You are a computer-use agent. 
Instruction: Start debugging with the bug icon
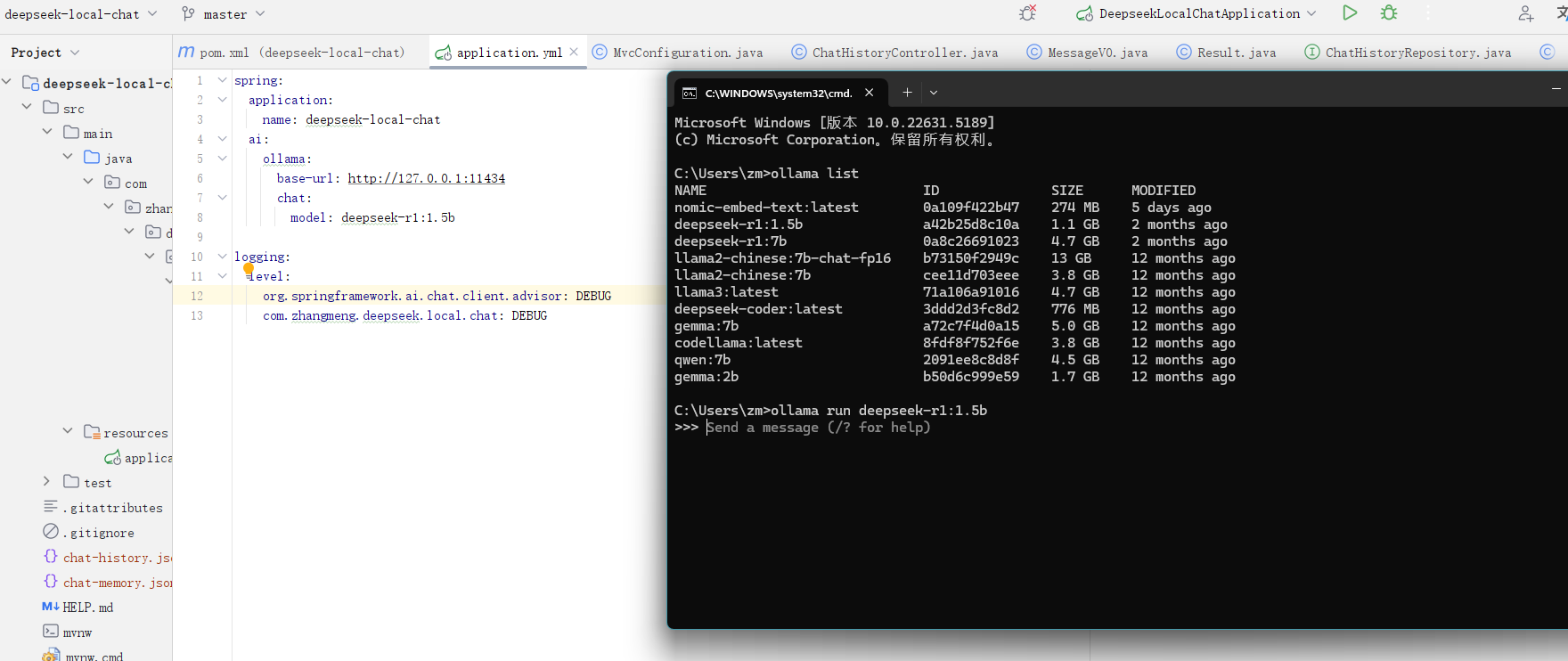1389,12
